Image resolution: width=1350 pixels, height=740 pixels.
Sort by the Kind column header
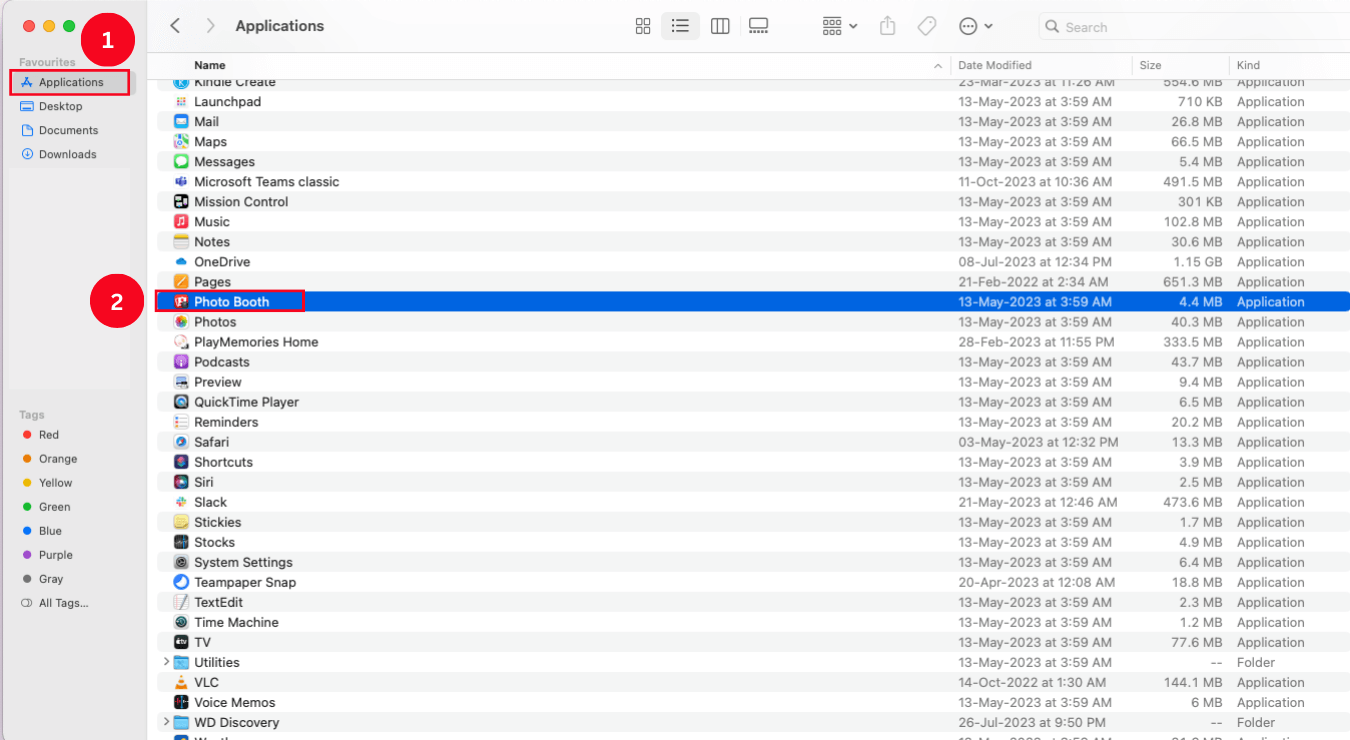(x=1248, y=65)
